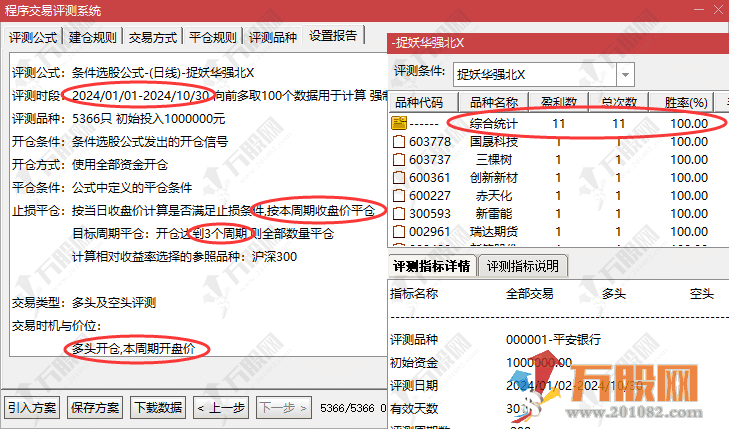Click the icon beside stock 603778
Screen dimensions: 729x429
coord(400,141)
